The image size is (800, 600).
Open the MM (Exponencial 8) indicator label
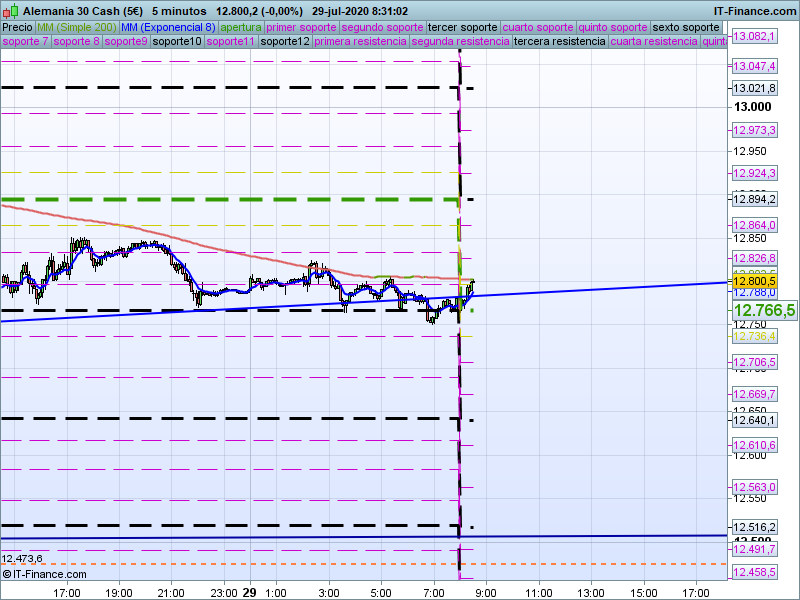coord(168,27)
